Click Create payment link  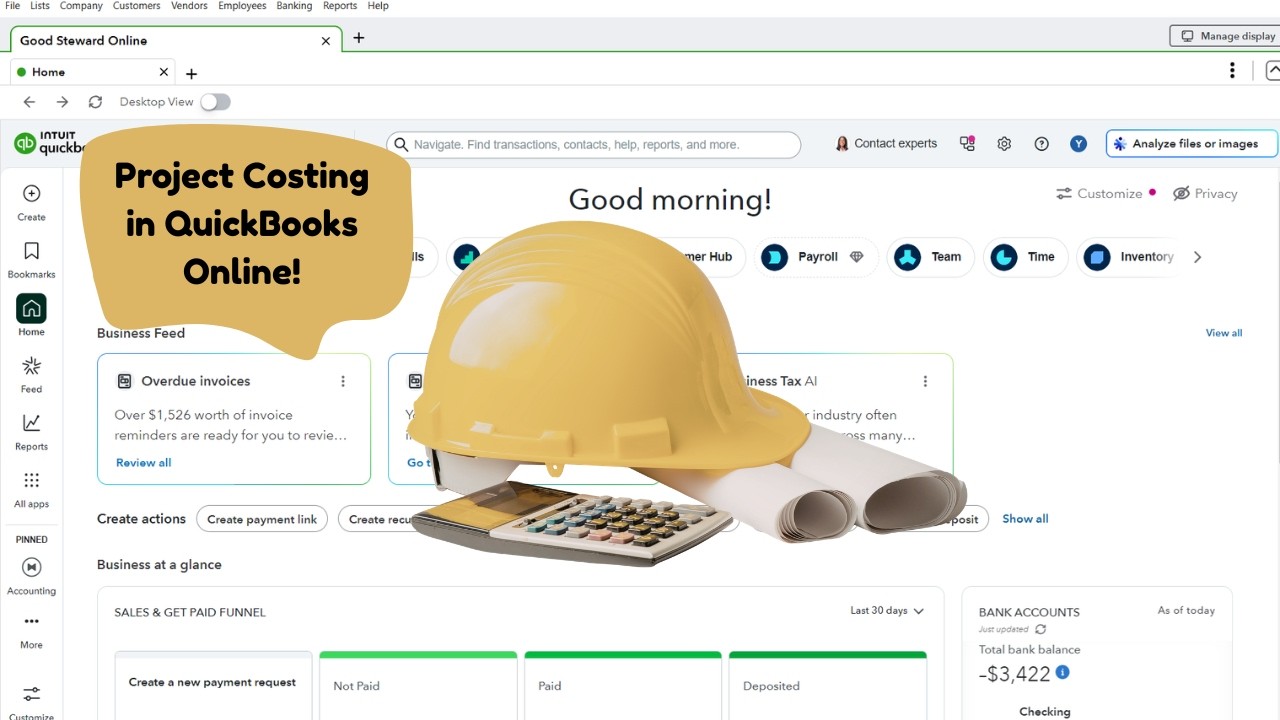coord(262,519)
